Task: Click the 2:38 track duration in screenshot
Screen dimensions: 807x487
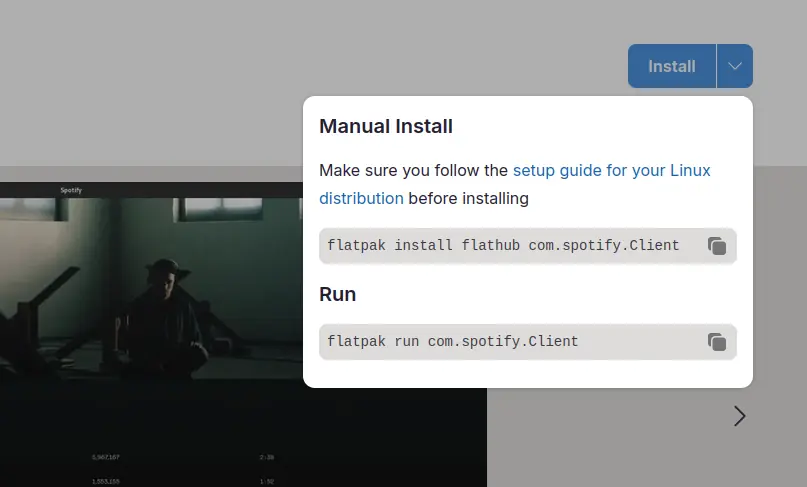Action: pos(266,457)
